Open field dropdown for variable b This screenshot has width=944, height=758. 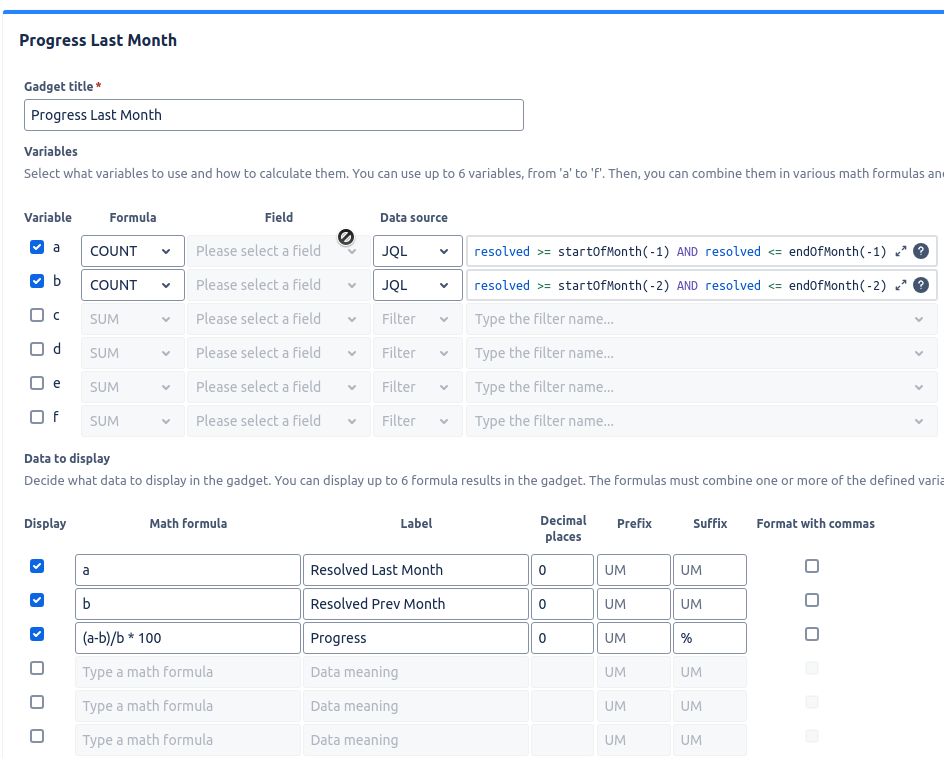279,285
